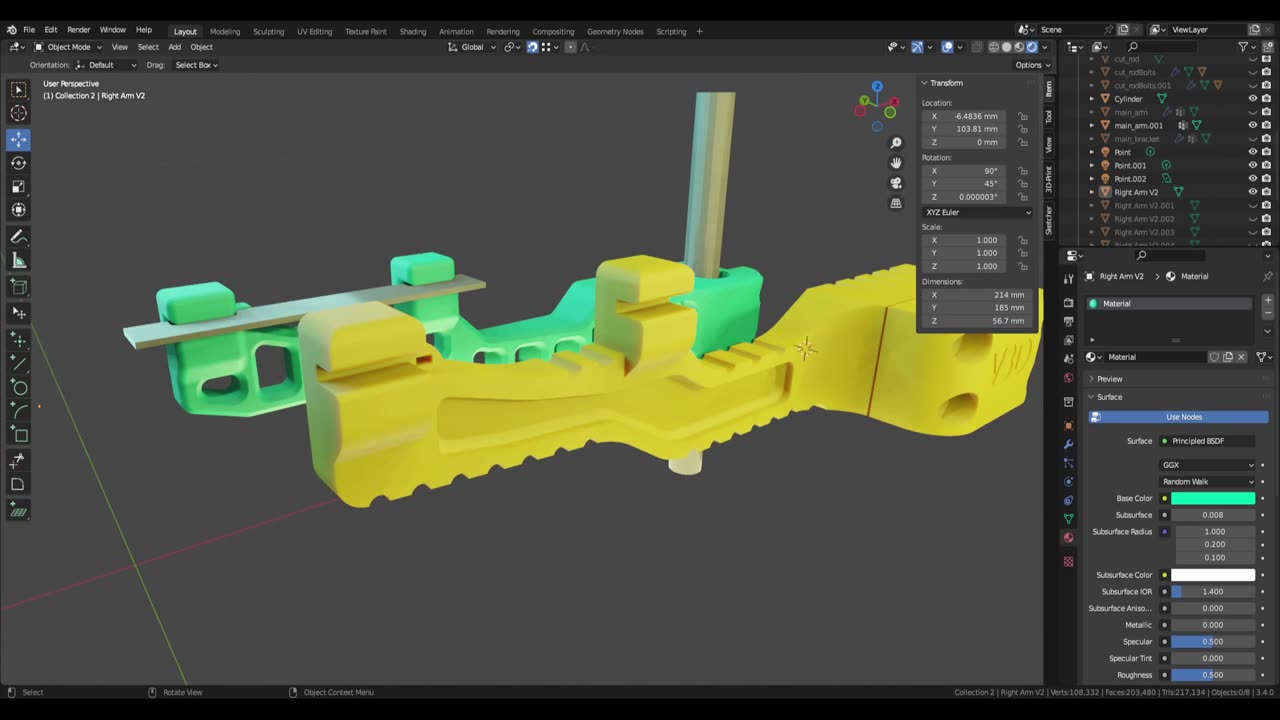Select the Transform tool
Viewport: 1280px width, 720px height.
point(19,210)
